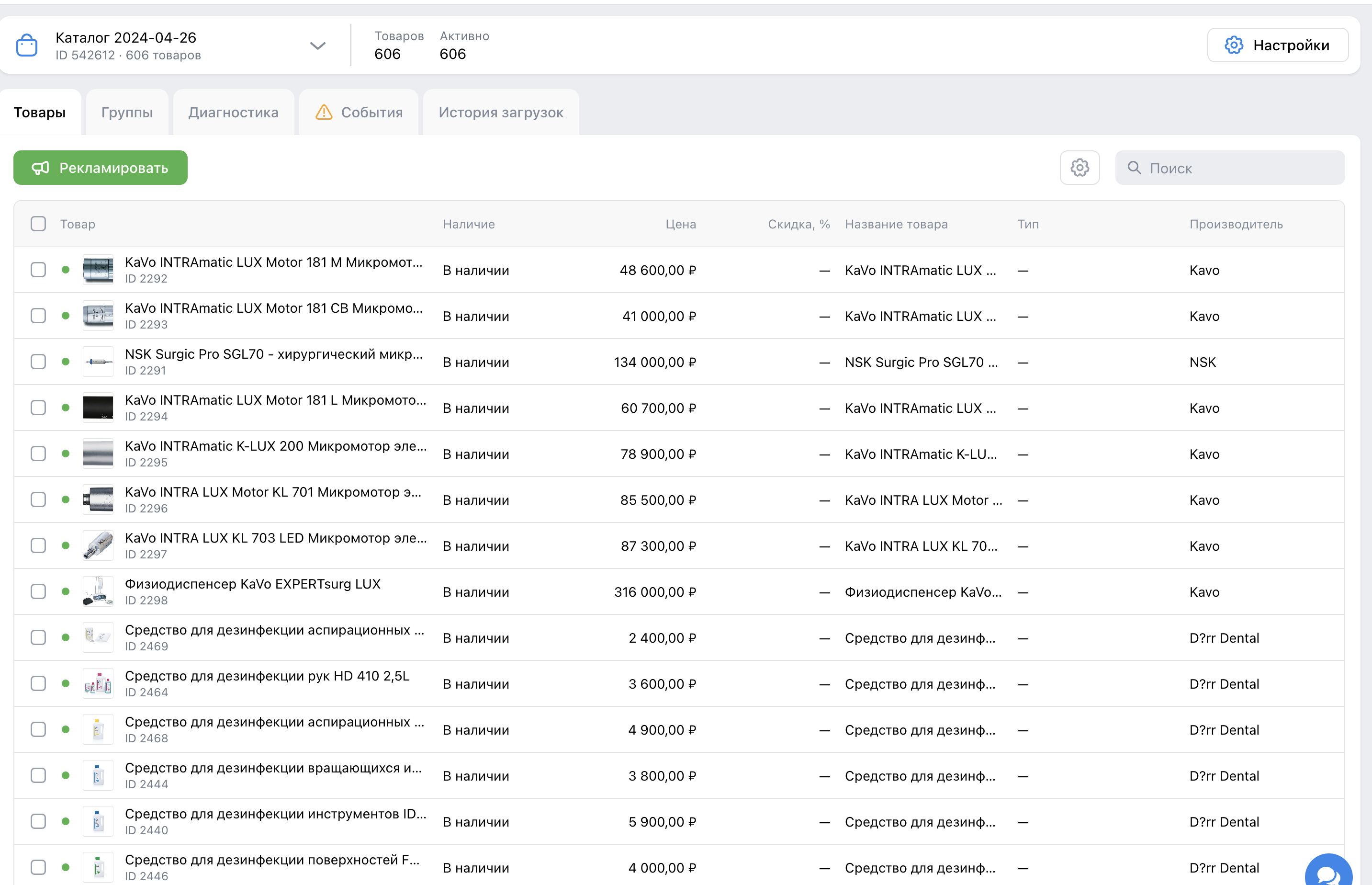
Task: Click the Тип column header
Action: (1028, 224)
